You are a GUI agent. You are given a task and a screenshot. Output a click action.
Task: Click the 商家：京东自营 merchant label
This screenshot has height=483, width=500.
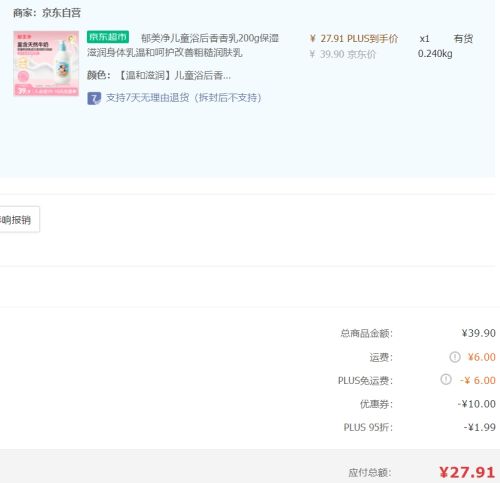click(x=47, y=13)
